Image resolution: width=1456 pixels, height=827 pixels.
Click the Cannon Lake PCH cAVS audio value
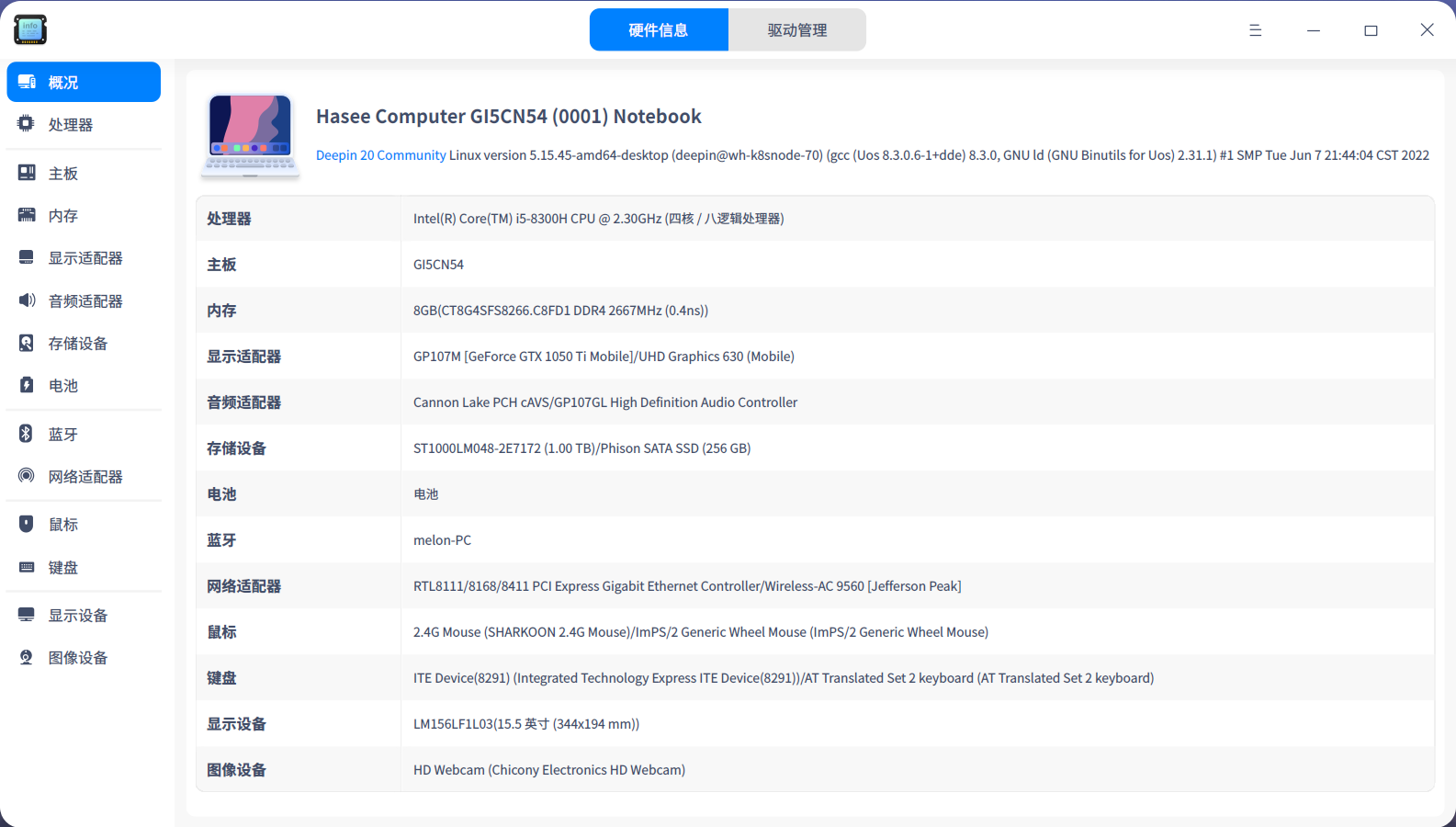tap(605, 402)
